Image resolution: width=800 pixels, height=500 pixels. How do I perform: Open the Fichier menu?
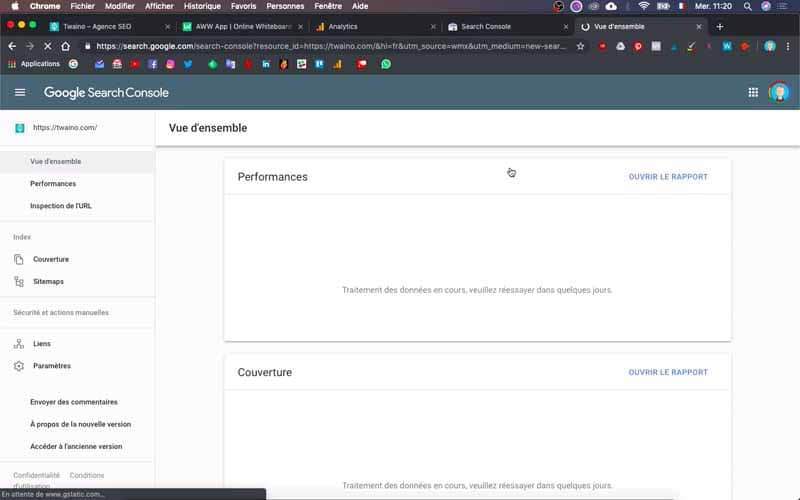(83, 6)
